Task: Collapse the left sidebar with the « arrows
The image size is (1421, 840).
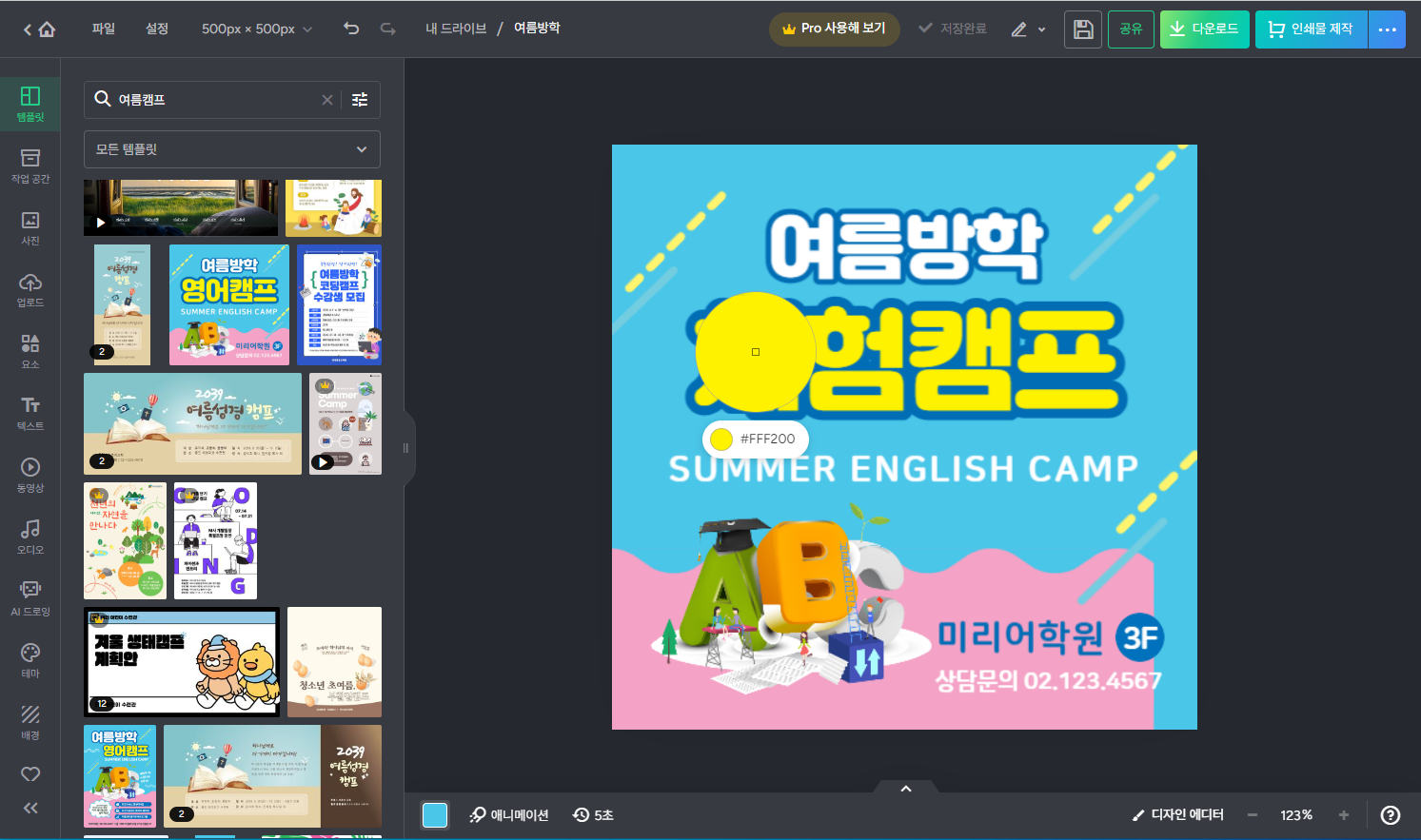Action: click(x=30, y=808)
